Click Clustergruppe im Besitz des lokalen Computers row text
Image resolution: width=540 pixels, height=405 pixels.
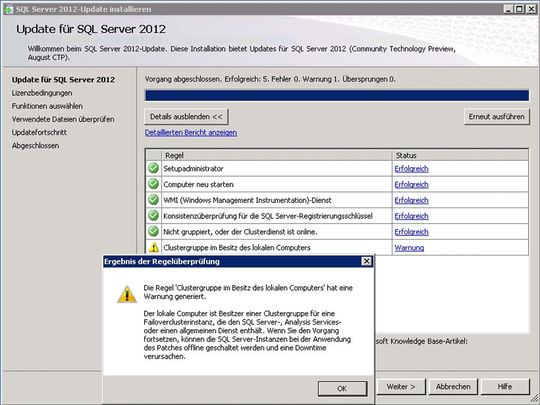click(x=237, y=248)
